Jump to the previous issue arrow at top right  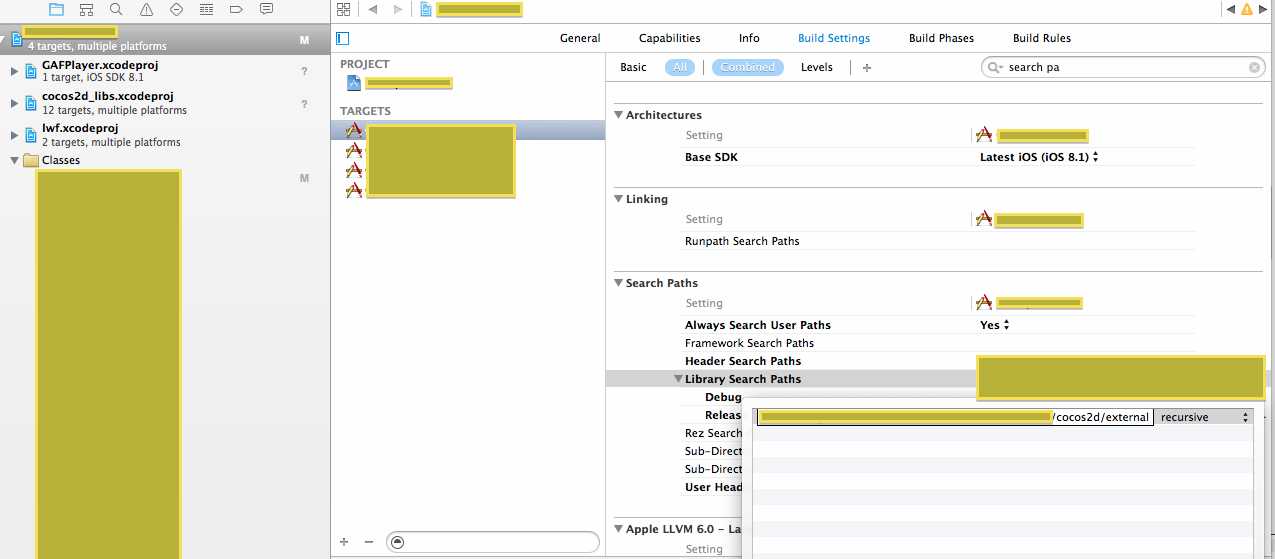[1229, 9]
